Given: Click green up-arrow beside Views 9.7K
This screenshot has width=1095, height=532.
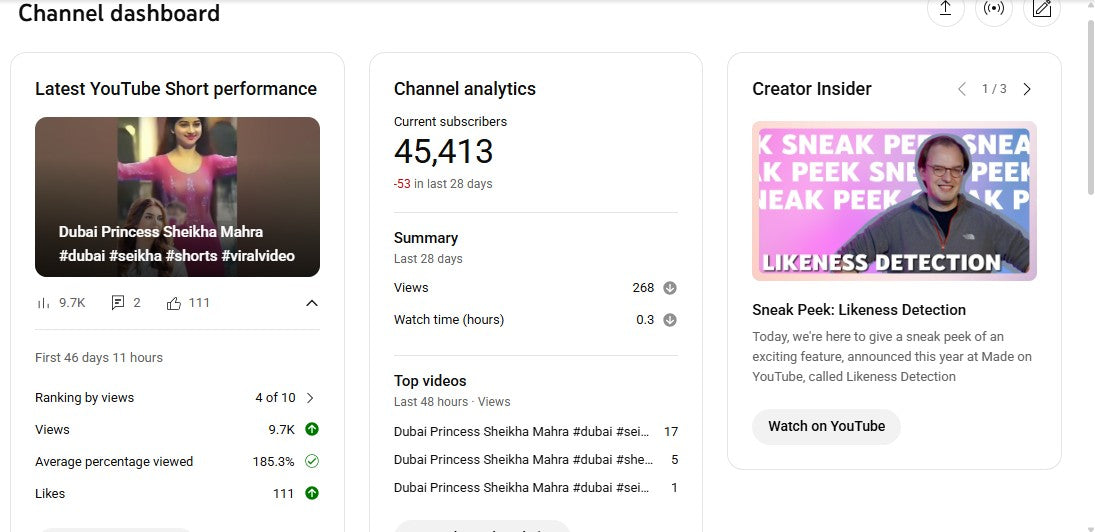Looking at the screenshot, I should click(x=312, y=429).
